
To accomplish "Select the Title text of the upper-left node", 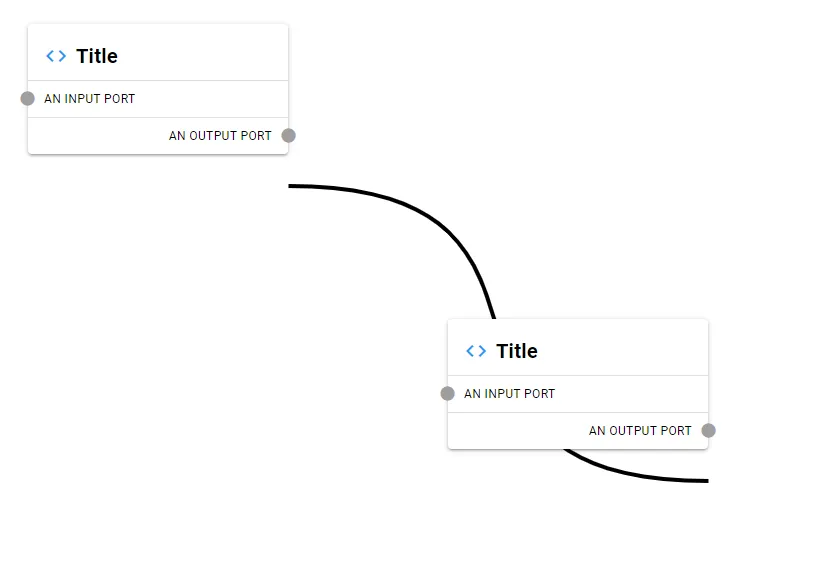I will coord(97,56).
